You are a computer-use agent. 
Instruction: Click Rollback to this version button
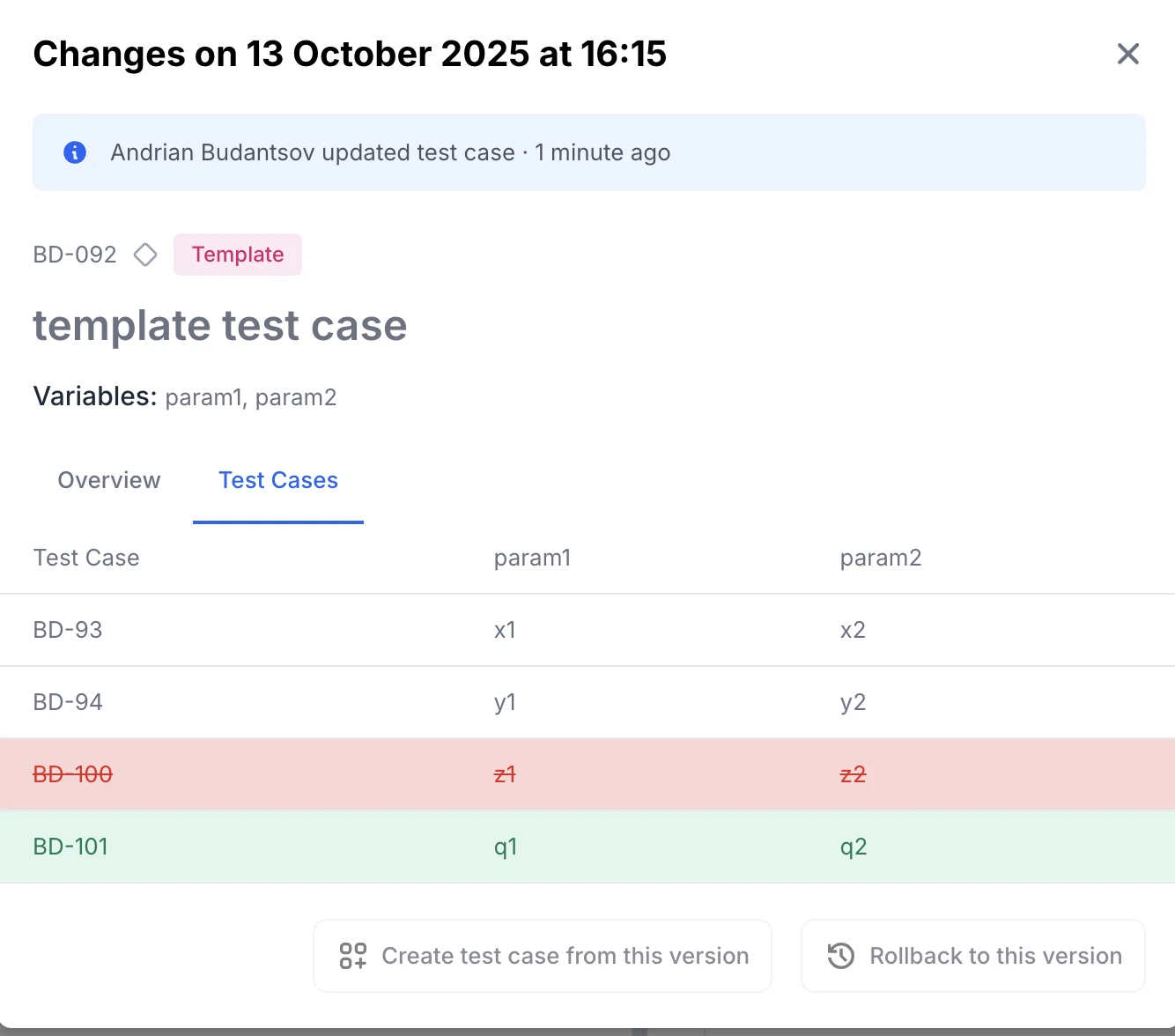972,956
